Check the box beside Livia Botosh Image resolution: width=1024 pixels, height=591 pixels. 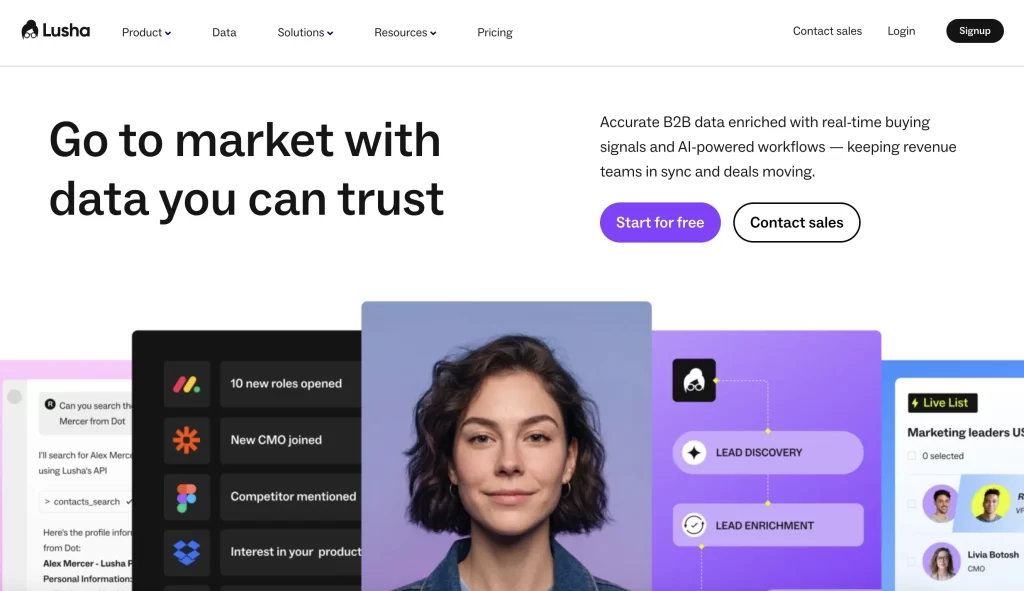point(912,561)
